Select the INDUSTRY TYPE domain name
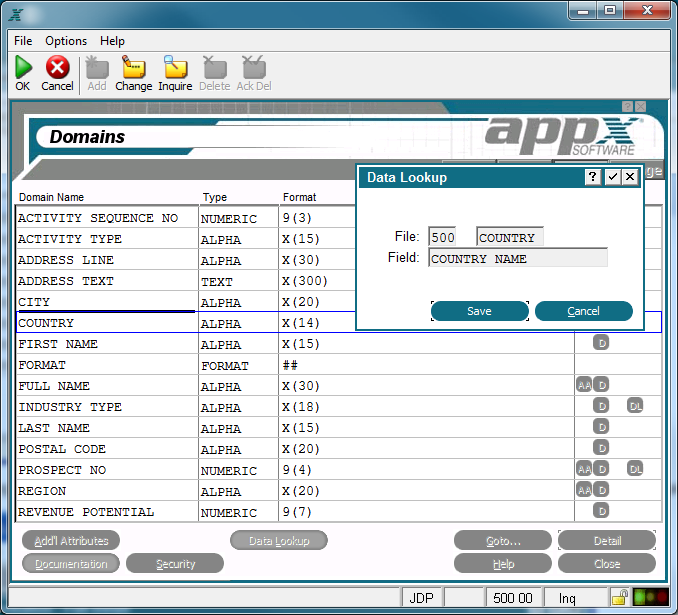 pos(70,407)
